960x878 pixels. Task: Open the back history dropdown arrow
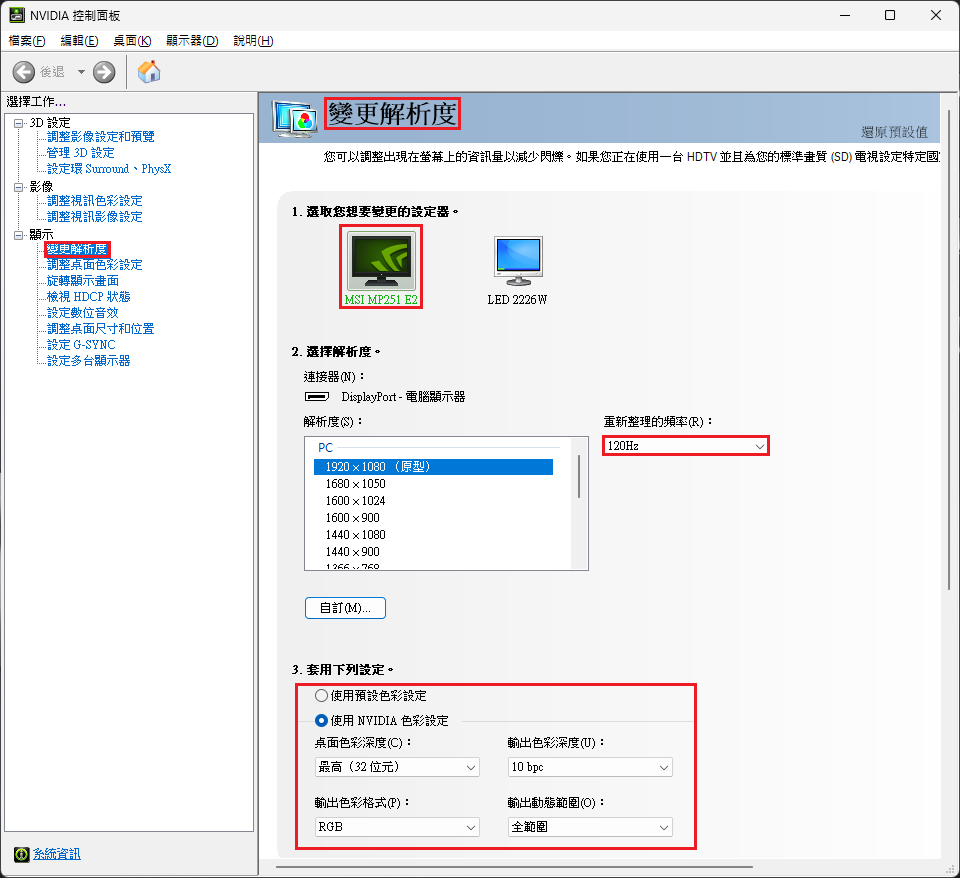point(81,72)
